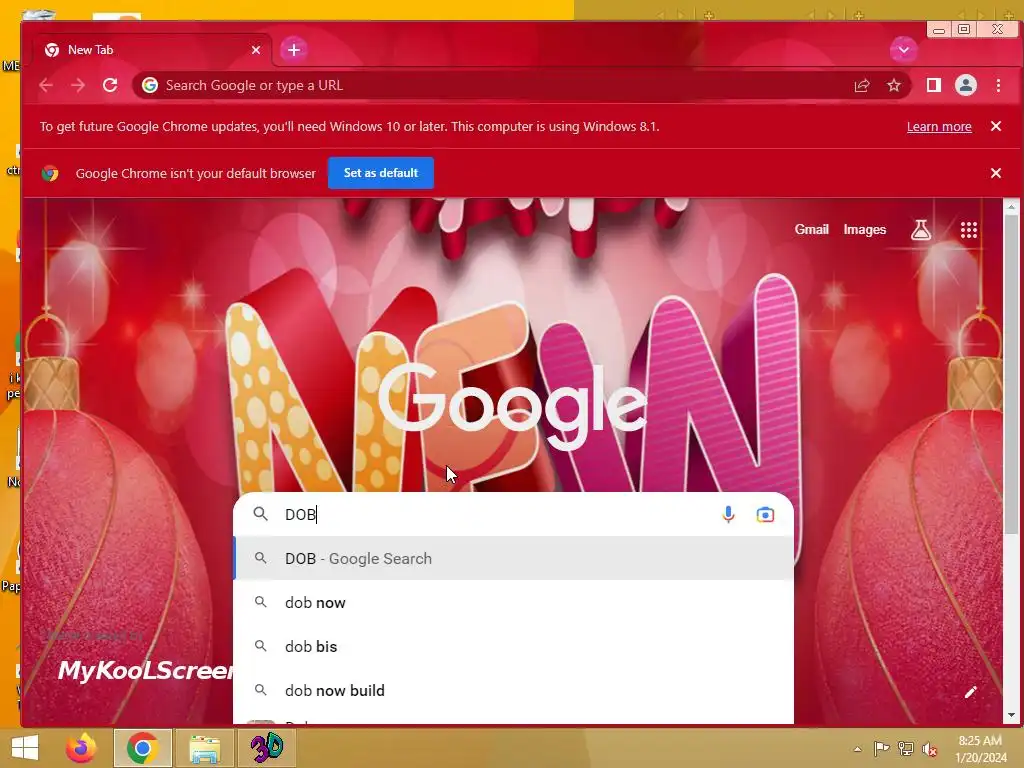Click the magnifier icon in search box
Image resolution: width=1024 pixels, height=768 pixels.
point(261,514)
